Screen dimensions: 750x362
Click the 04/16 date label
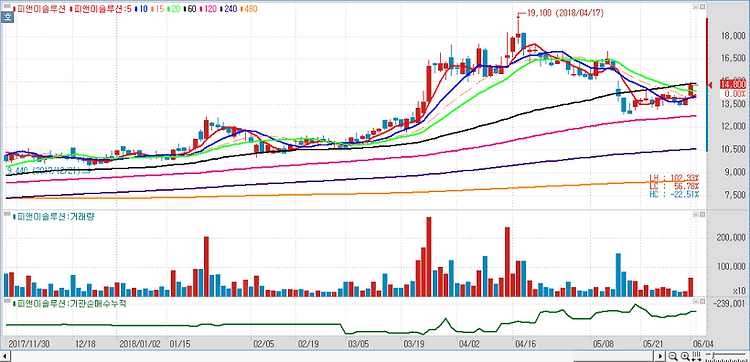pyautogui.click(x=525, y=344)
